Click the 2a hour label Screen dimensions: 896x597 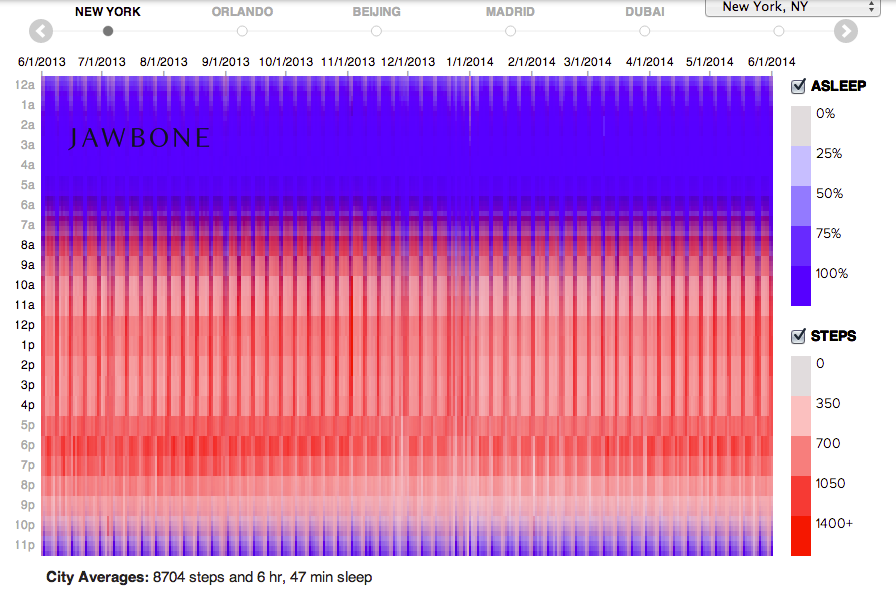[x=27, y=125]
